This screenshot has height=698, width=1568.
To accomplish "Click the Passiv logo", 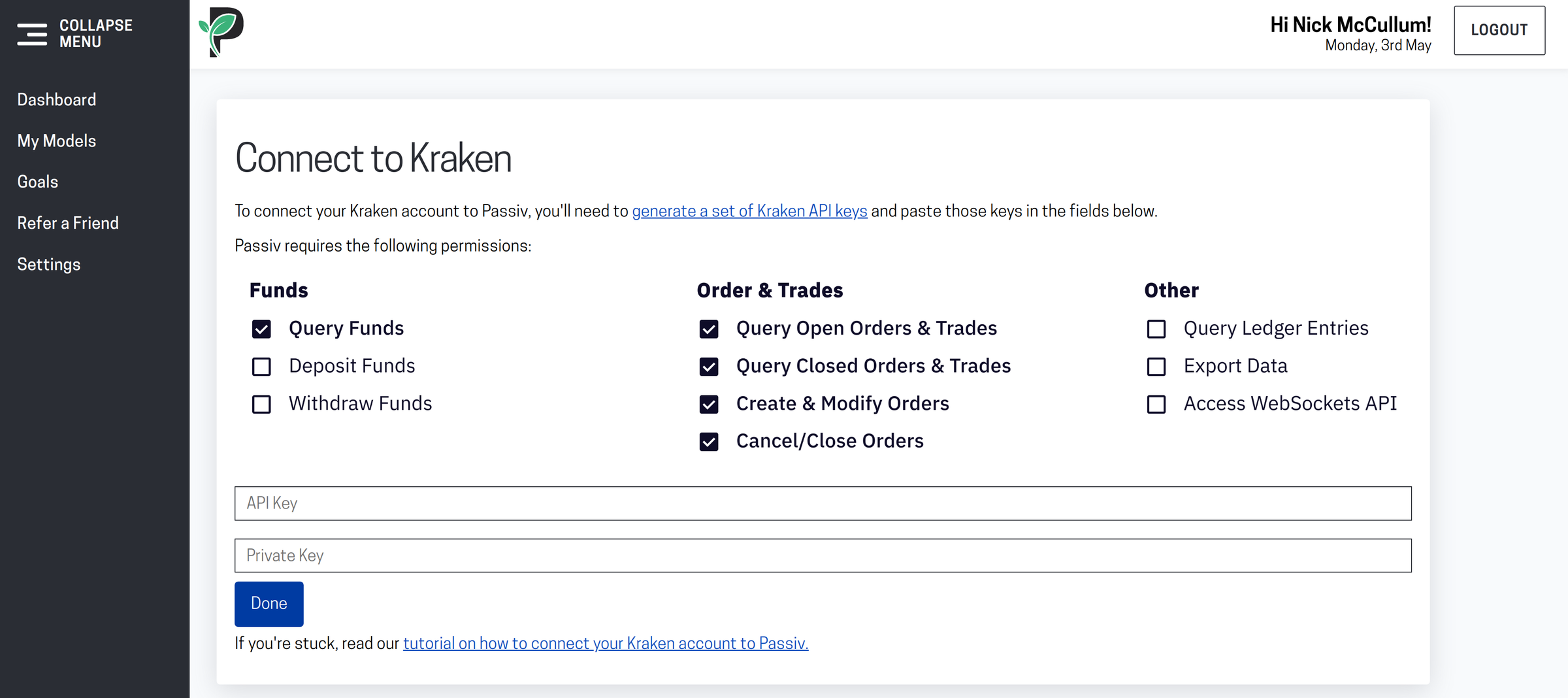I will [221, 31].
